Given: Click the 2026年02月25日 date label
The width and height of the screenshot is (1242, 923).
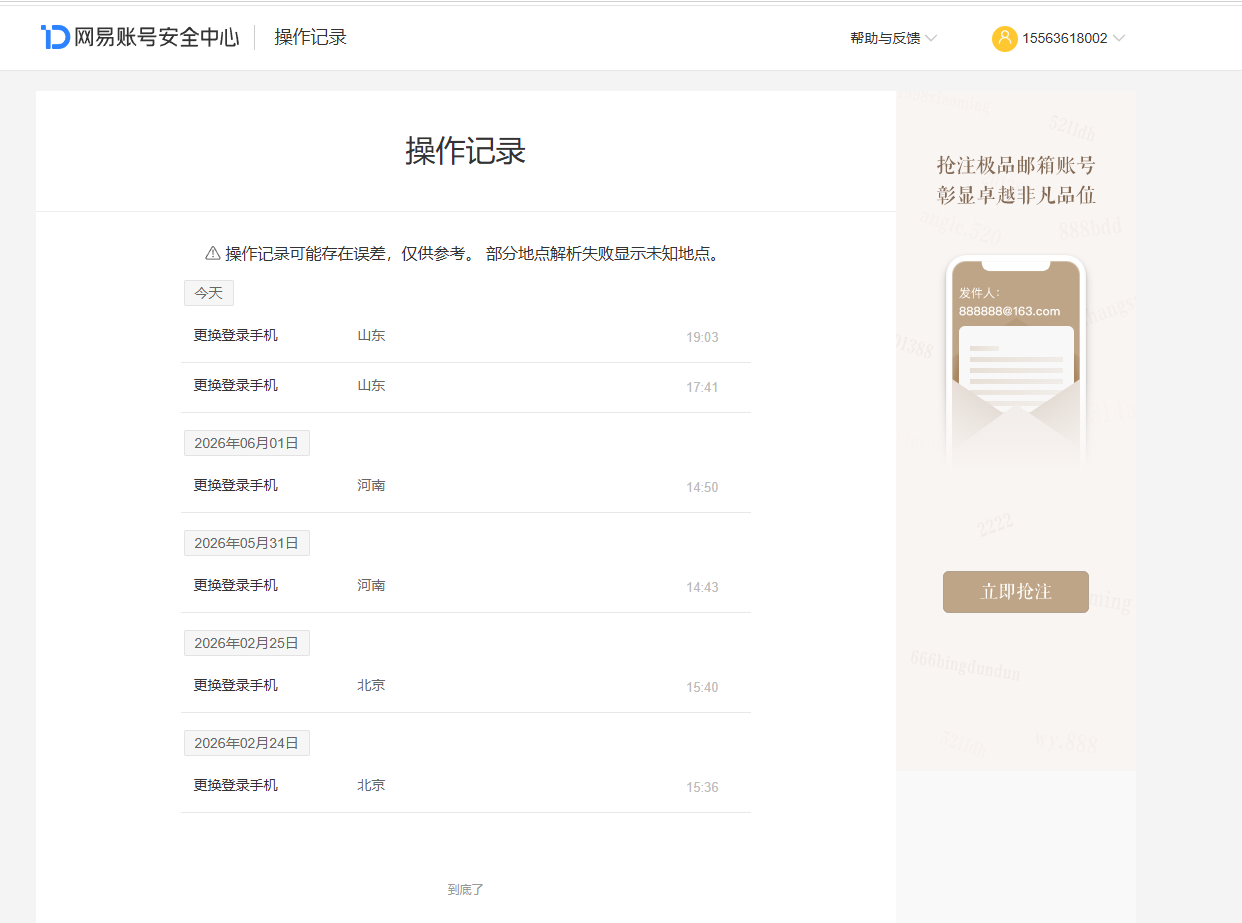Looking at the screenshot, I should tap(247, 643).
